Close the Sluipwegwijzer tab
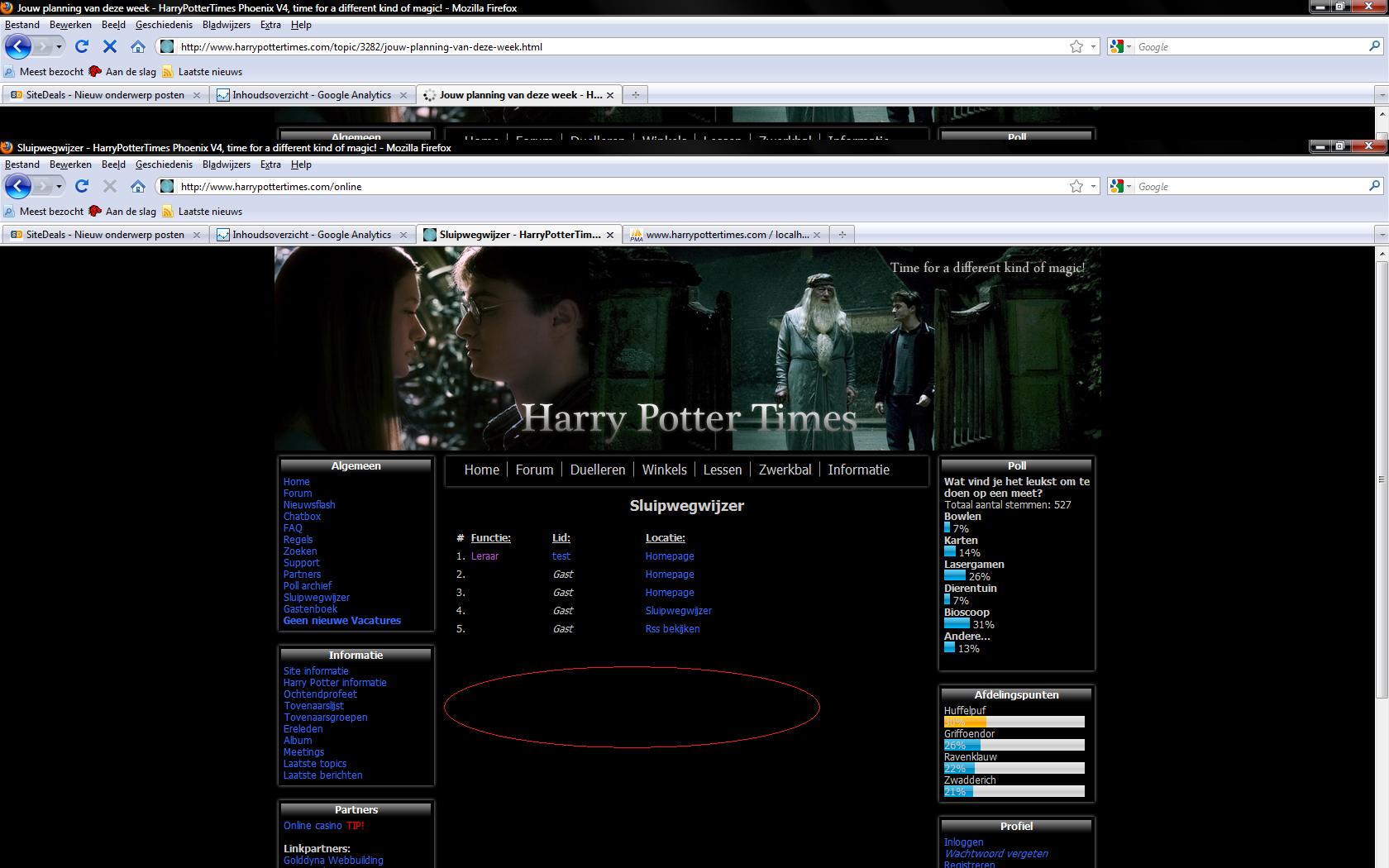 610,235
